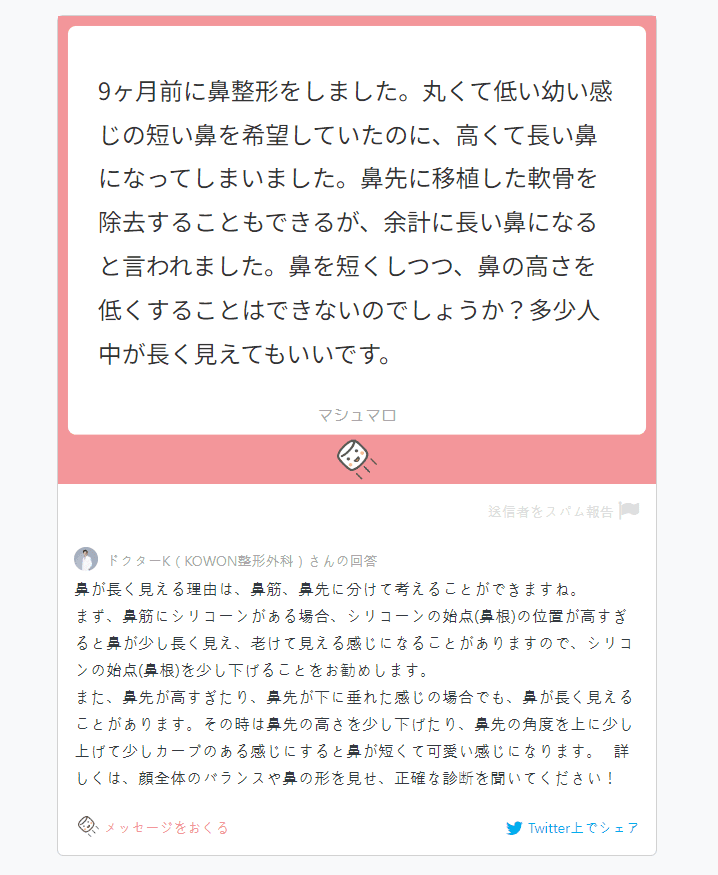
Task: Click the question line starting 除去することもできるが
Action: (x=348, y=223)
